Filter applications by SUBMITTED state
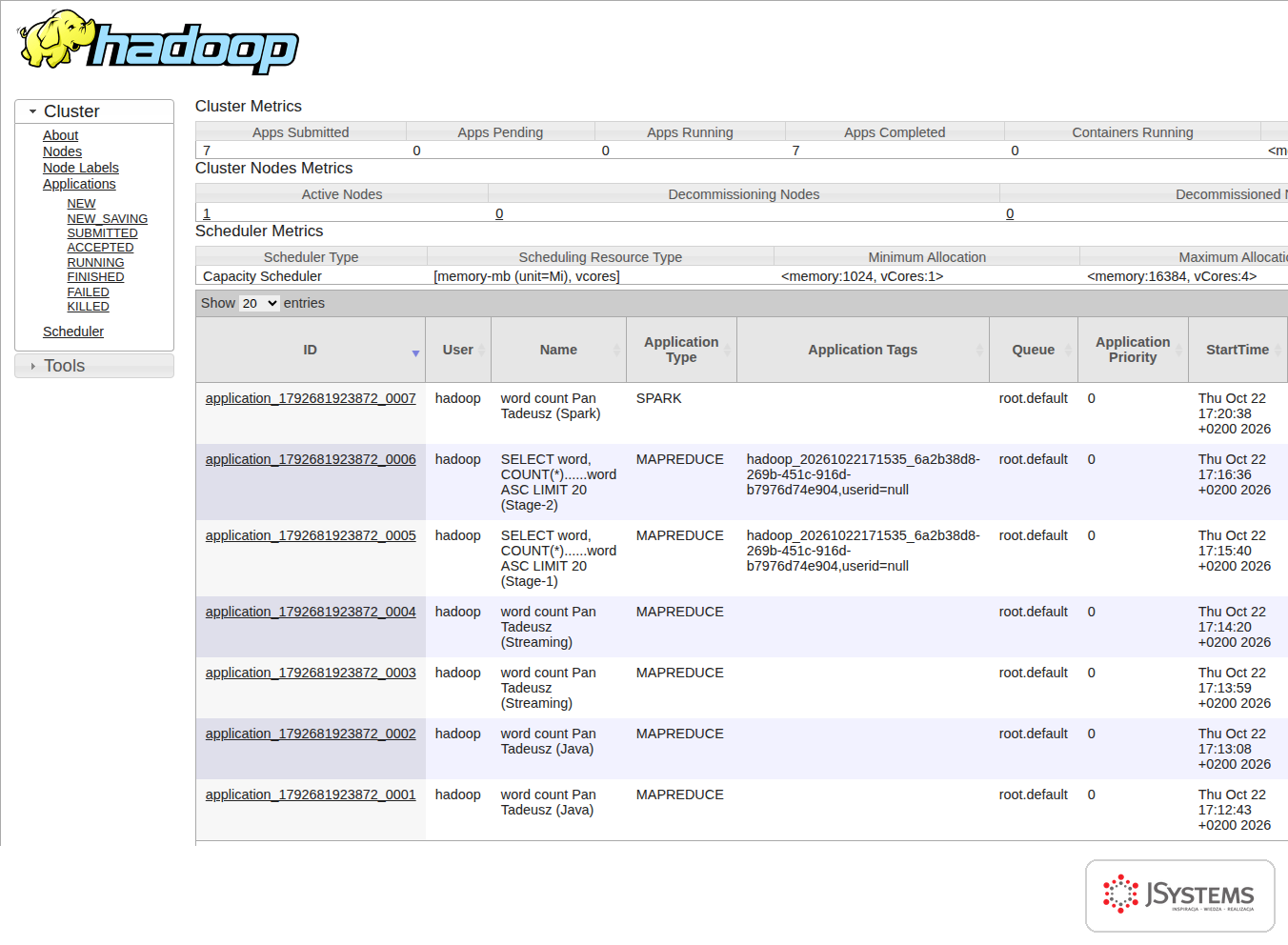This screenshot has height=945, width=1288. click(102, 233)
